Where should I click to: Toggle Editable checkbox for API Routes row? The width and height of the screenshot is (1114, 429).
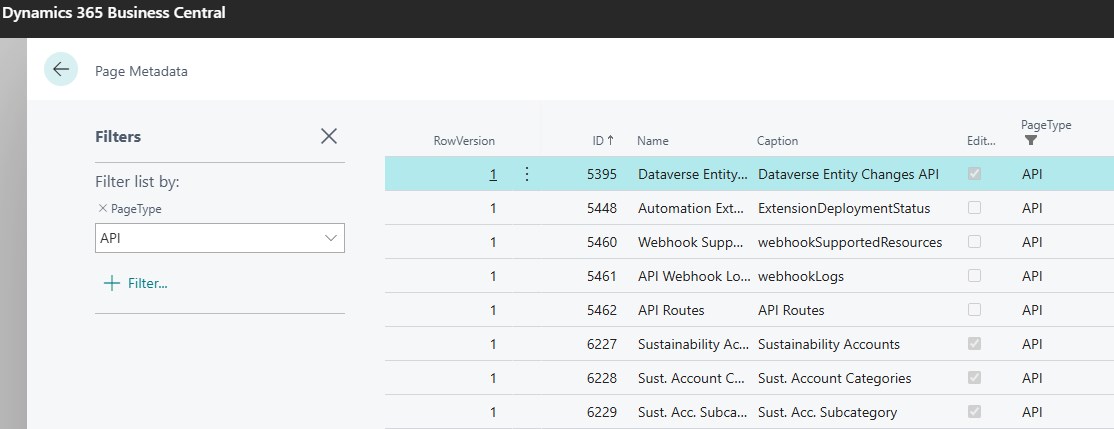[x=974, y=310]
